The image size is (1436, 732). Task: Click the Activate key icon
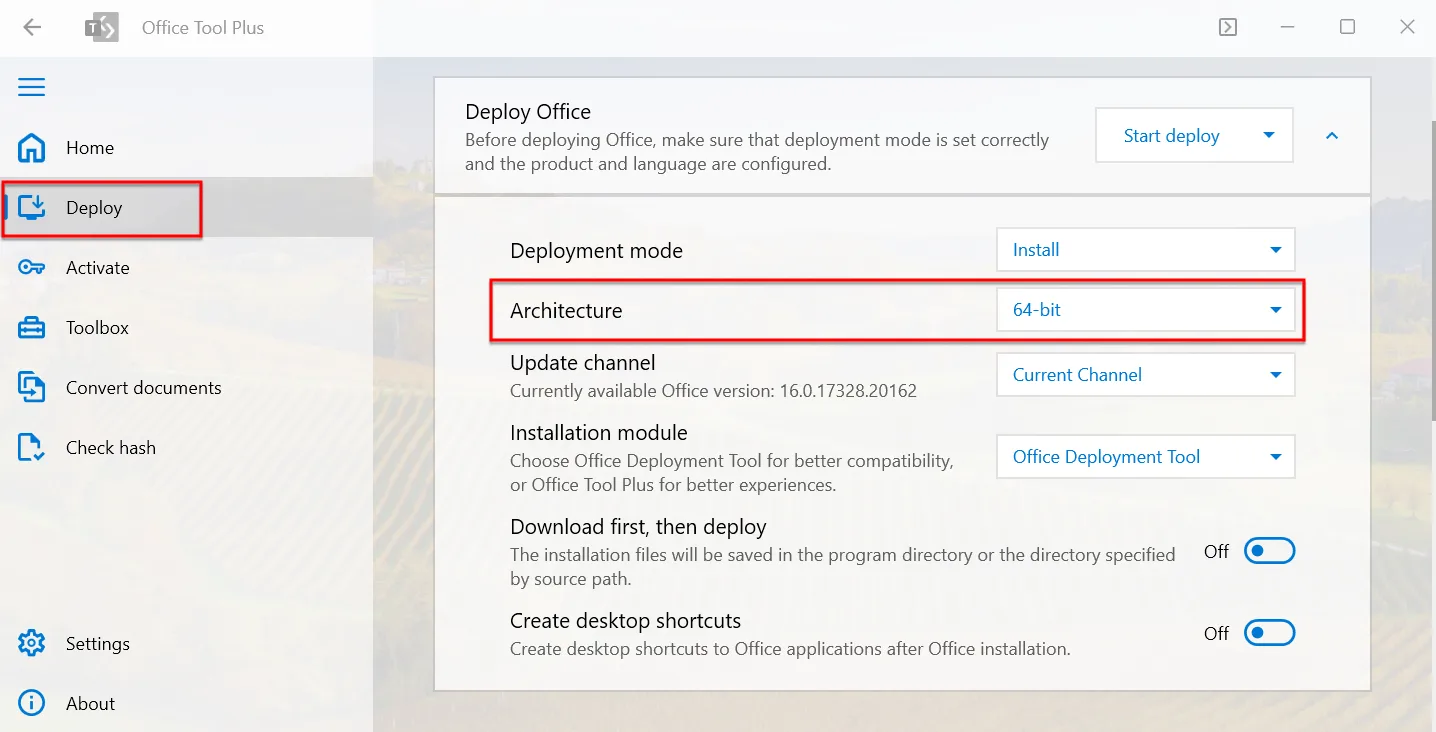(32, 268)
